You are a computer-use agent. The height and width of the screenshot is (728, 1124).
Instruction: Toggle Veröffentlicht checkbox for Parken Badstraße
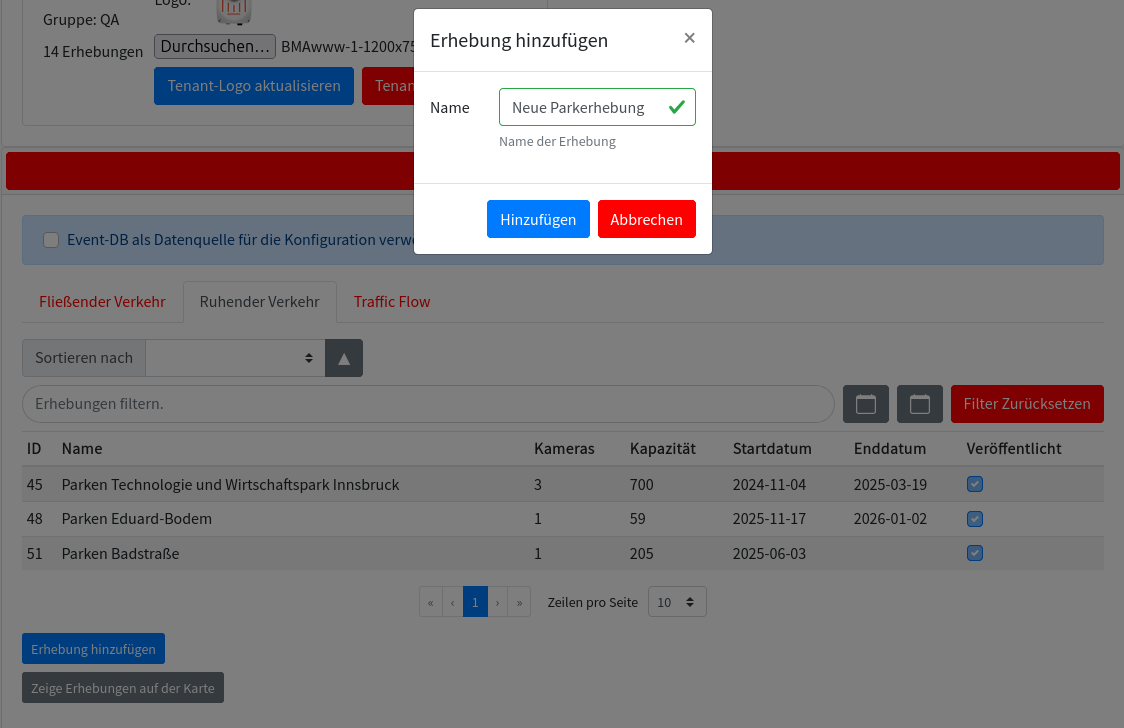pos(975,553)
